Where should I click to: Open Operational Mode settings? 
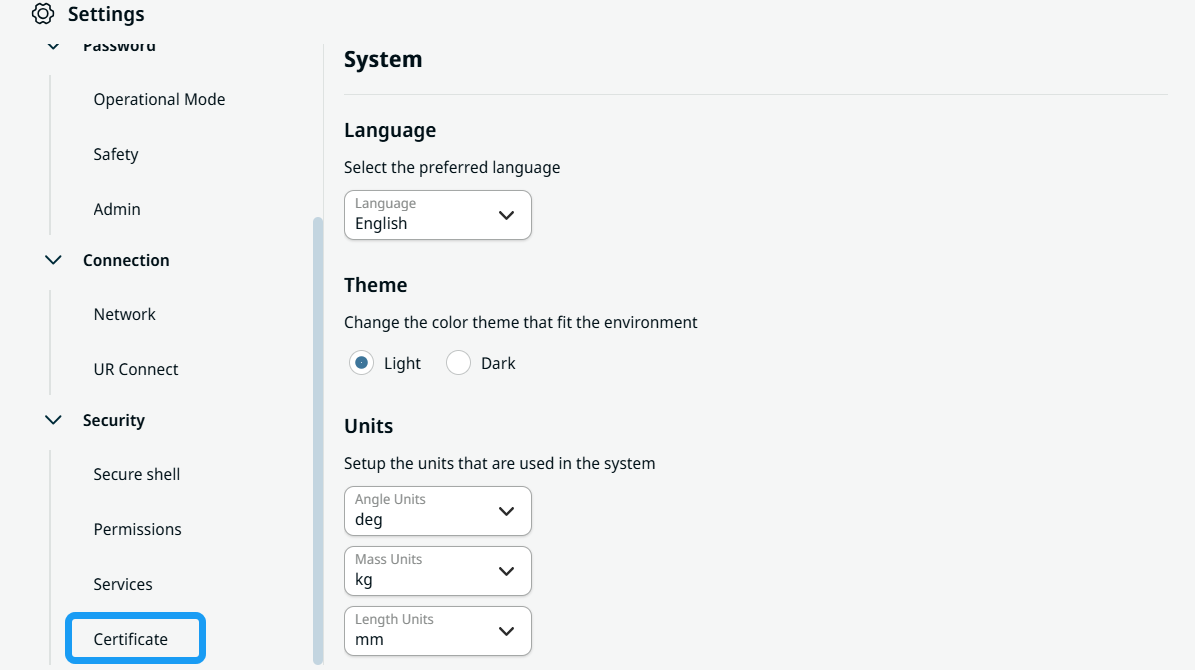(x=159, y=99)
